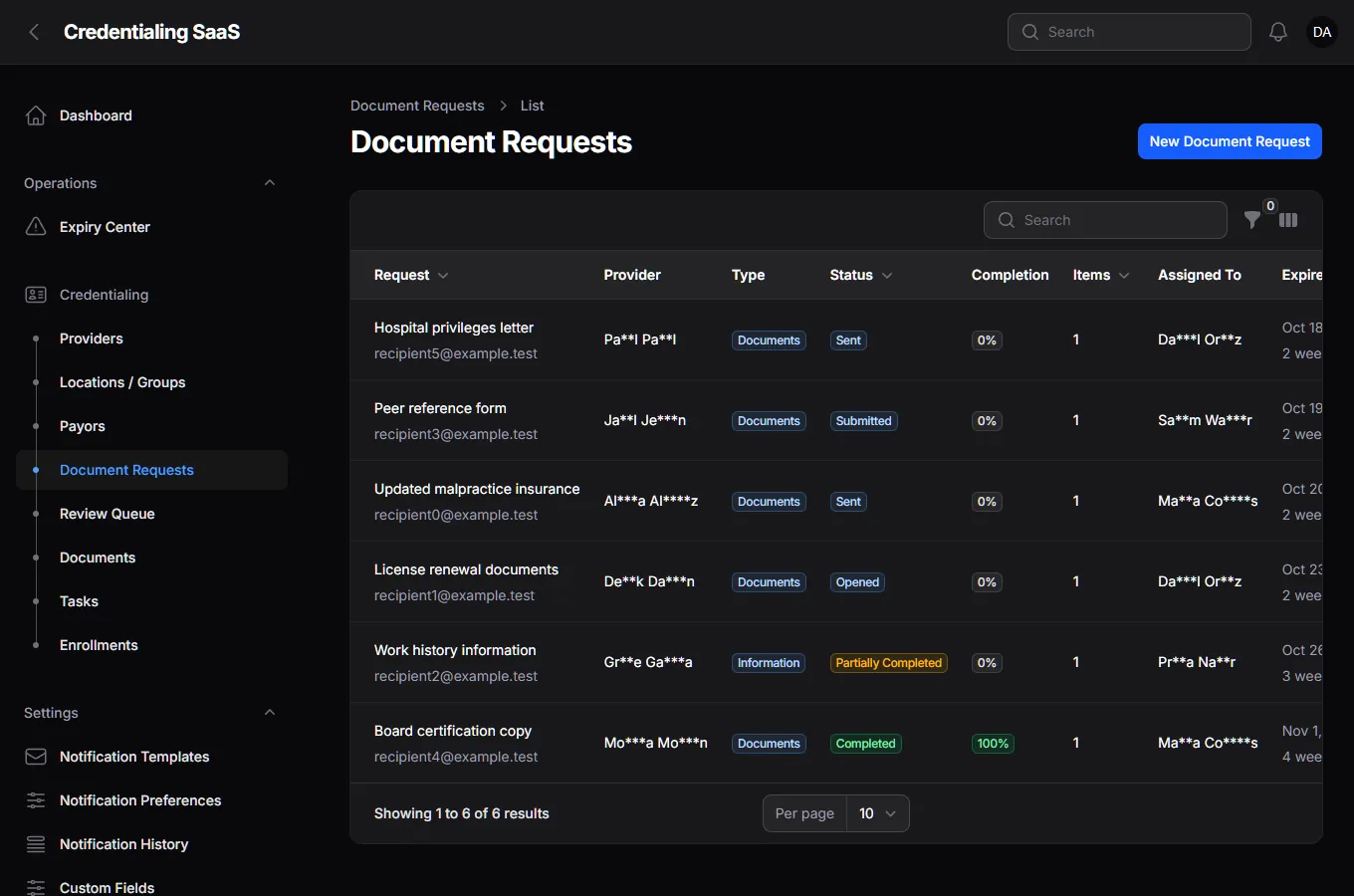Viewport: 1354px width, 896px height.
Task: Go to the Review Queue page
Action: [x=108, y=514]
